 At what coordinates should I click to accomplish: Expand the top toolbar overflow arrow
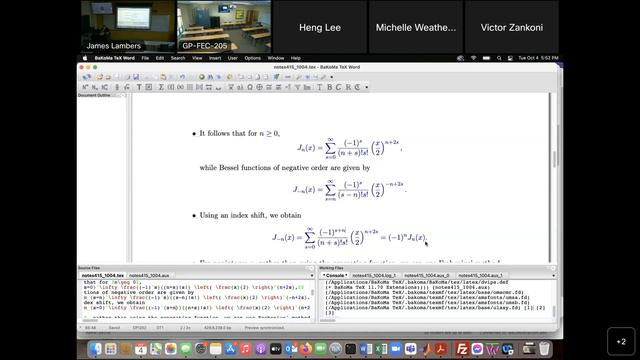coord(332,77)
